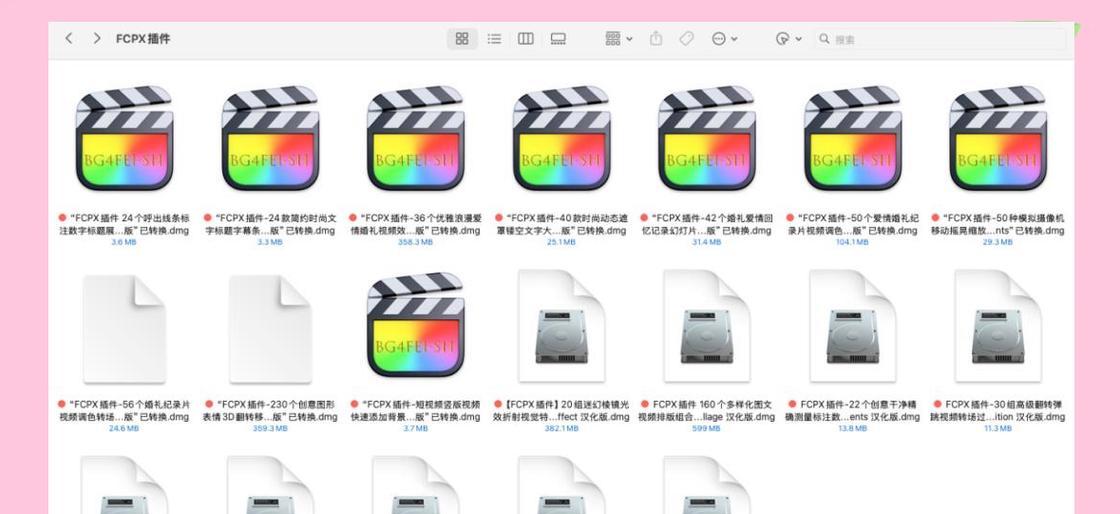
Task: Select the blank 56个婚礼纪录片 file icon
Action: click(x=124, y=328)
